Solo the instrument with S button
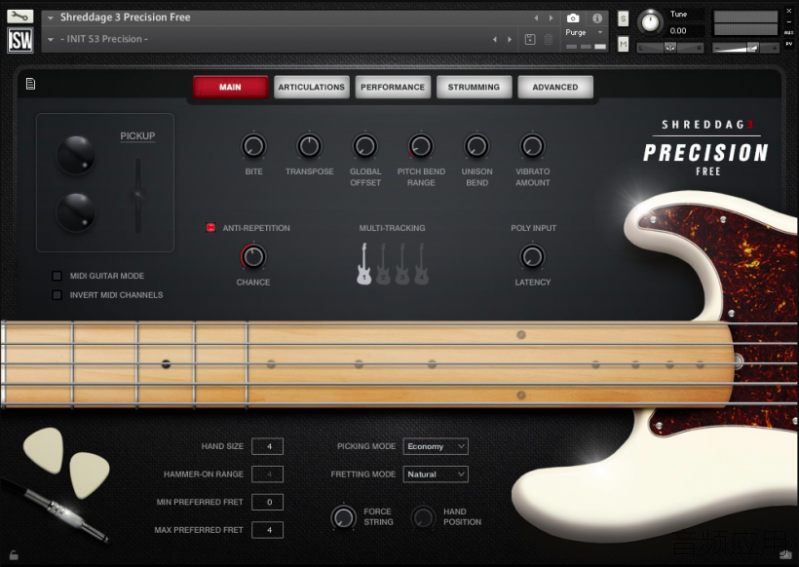Image resolution: width=799 pixels, height=567 pixels. click(x=623, y=19)
